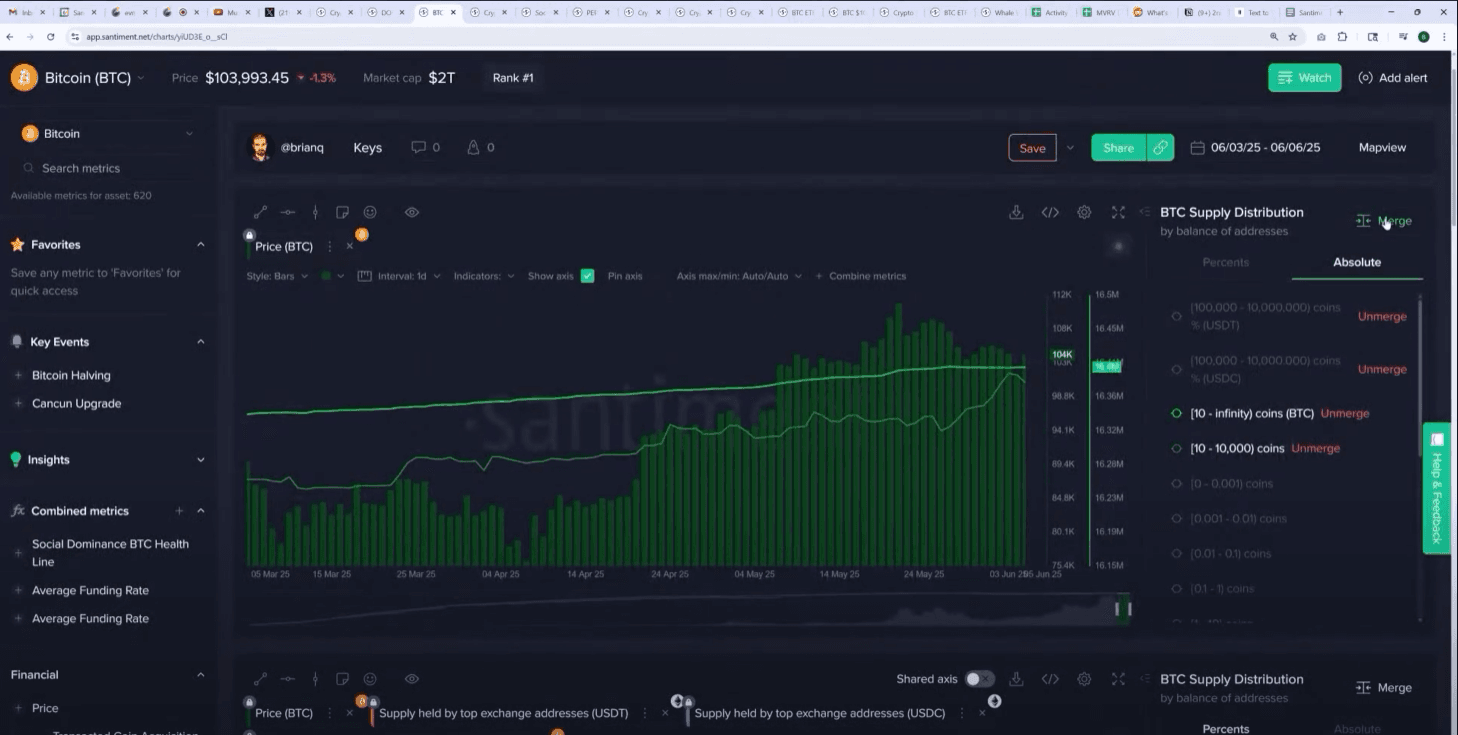The height and width of the screenshot is (735, 1458).
Task: Collapse the Favorites section
Action: (x=201, y=245)
